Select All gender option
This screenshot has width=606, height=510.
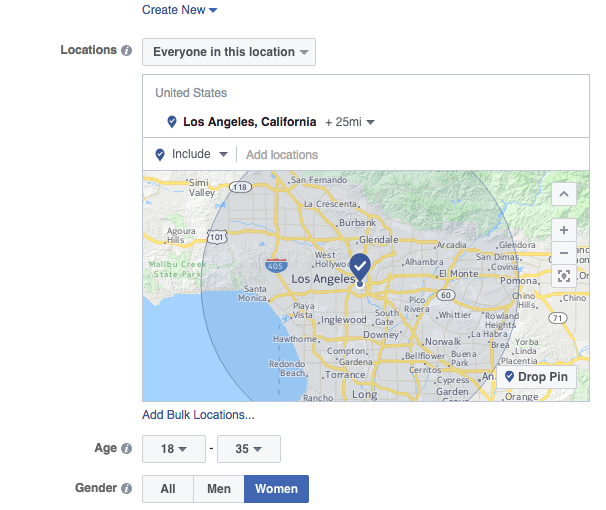[168, 489]
